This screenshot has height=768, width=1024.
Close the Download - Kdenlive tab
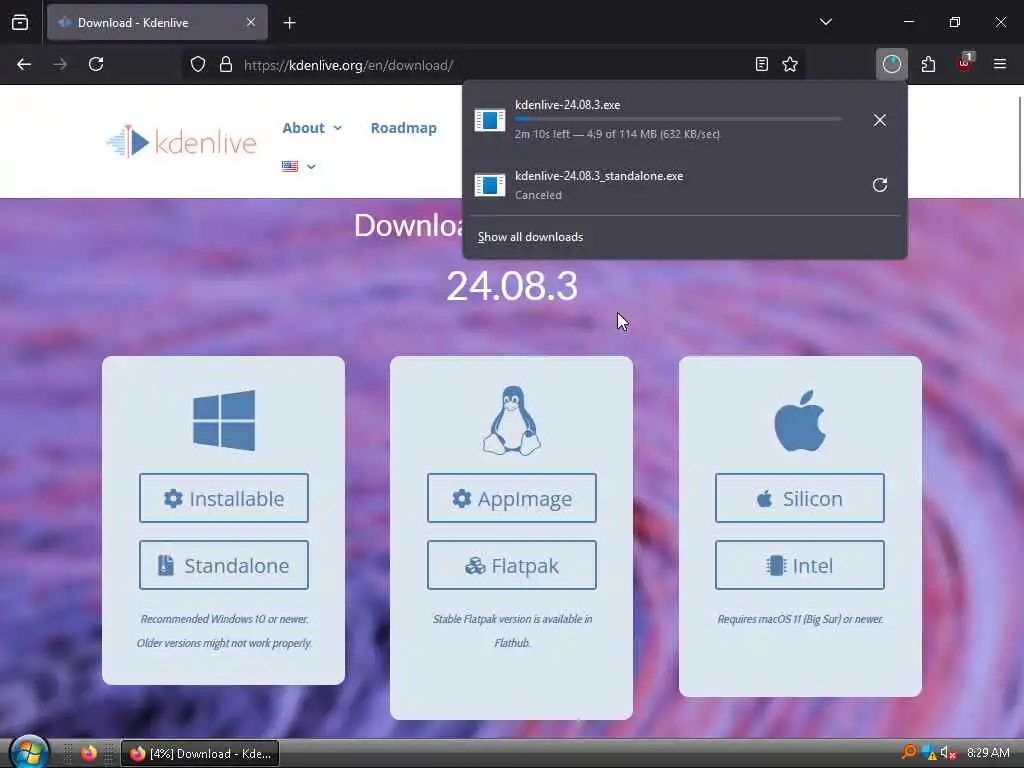click(251, 22)
